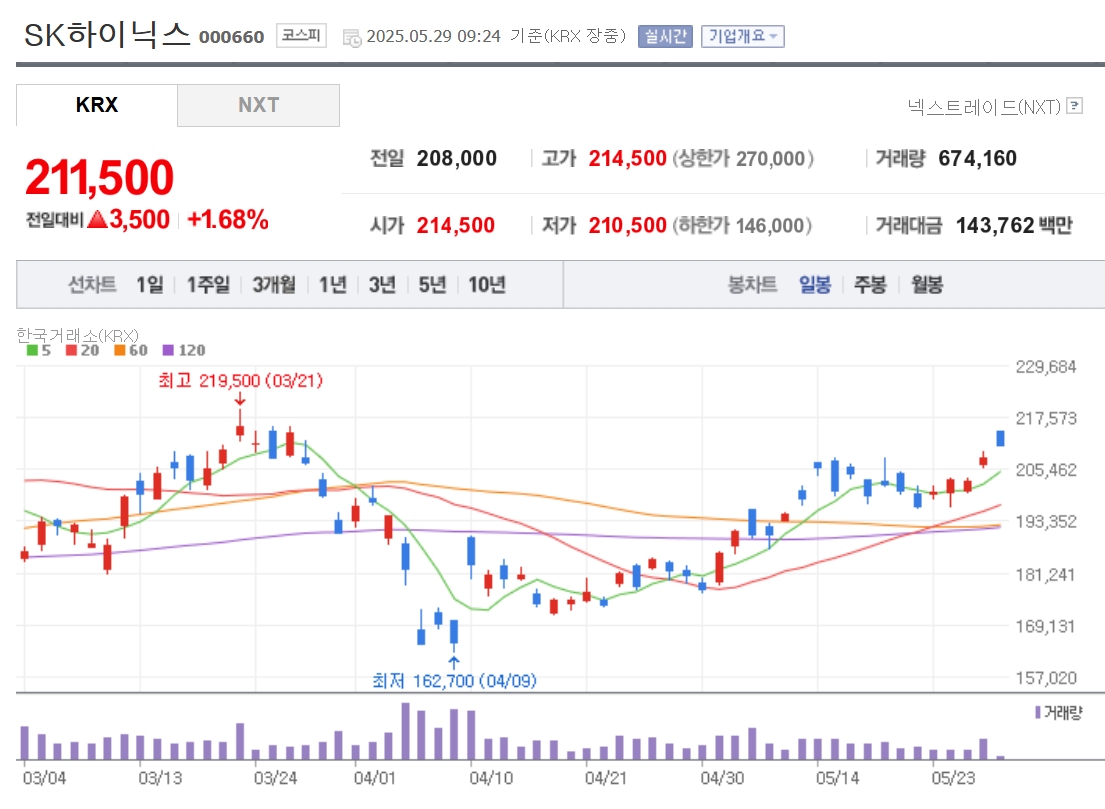Click the orange 60-day moving average swatch
This screenshot has width=1105, height=809.
point(120,350)
